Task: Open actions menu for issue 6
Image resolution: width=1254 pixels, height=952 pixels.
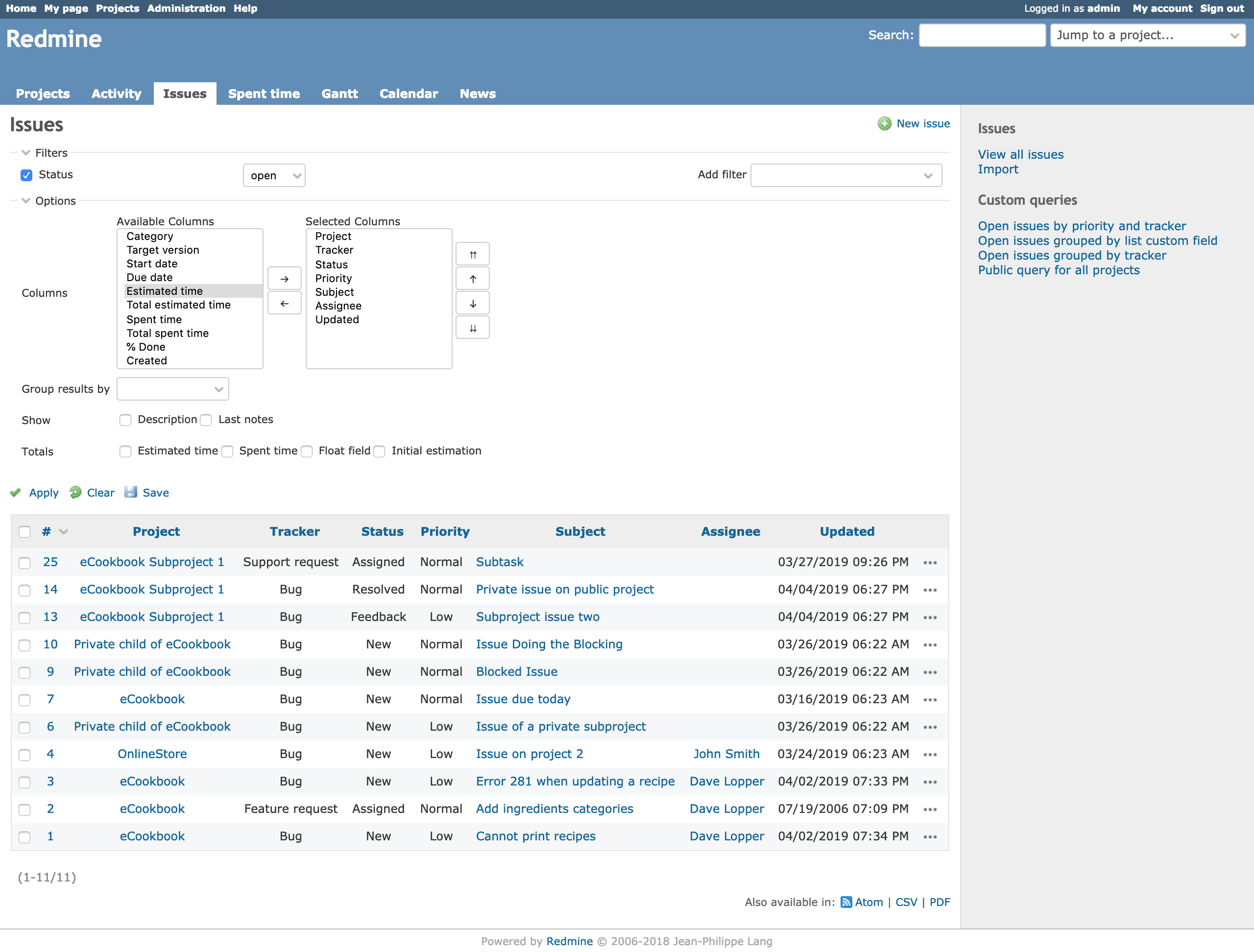Action: click(x=930, y=727)
